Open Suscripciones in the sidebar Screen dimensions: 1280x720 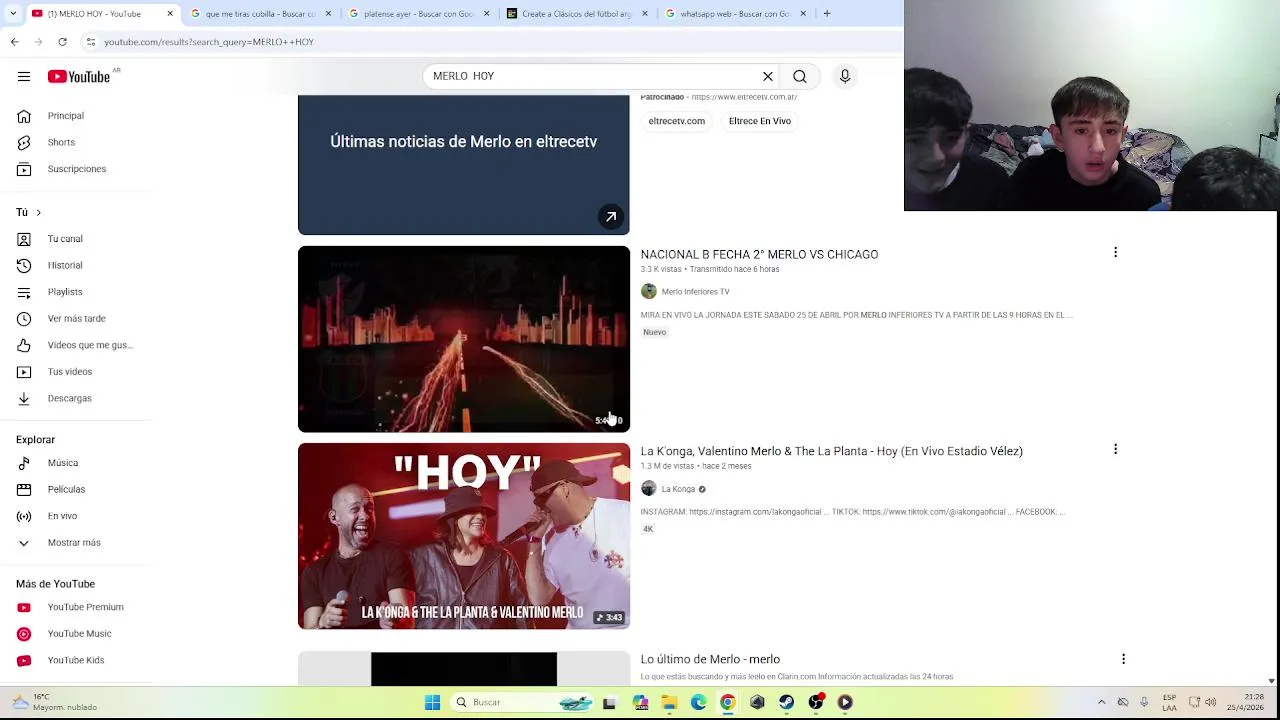click(77, 169)
